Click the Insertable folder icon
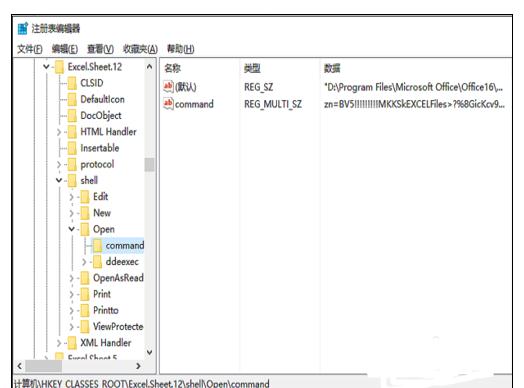This screenshot has width=524, height=388. [72, 148]
